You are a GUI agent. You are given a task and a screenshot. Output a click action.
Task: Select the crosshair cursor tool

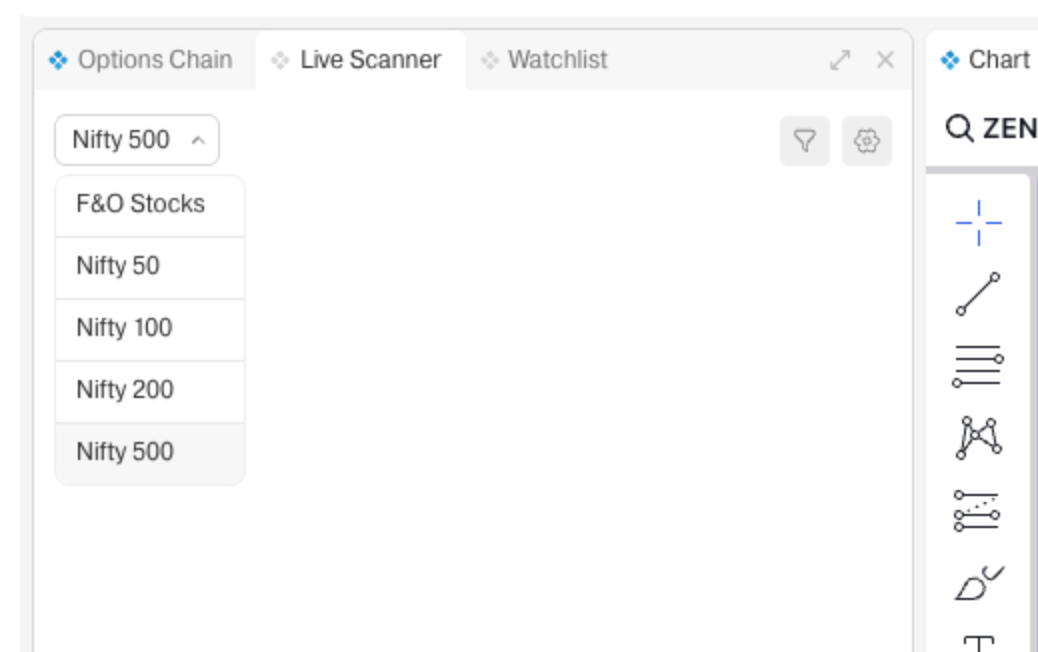coord(978,222)
